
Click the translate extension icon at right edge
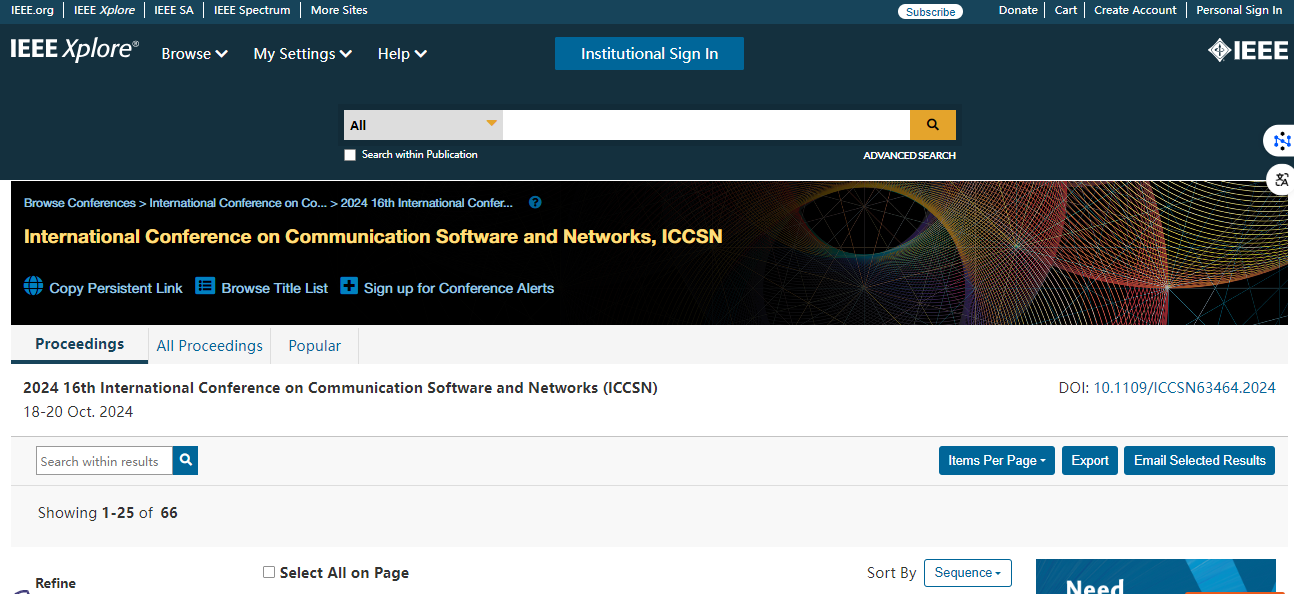point(1281,180)
